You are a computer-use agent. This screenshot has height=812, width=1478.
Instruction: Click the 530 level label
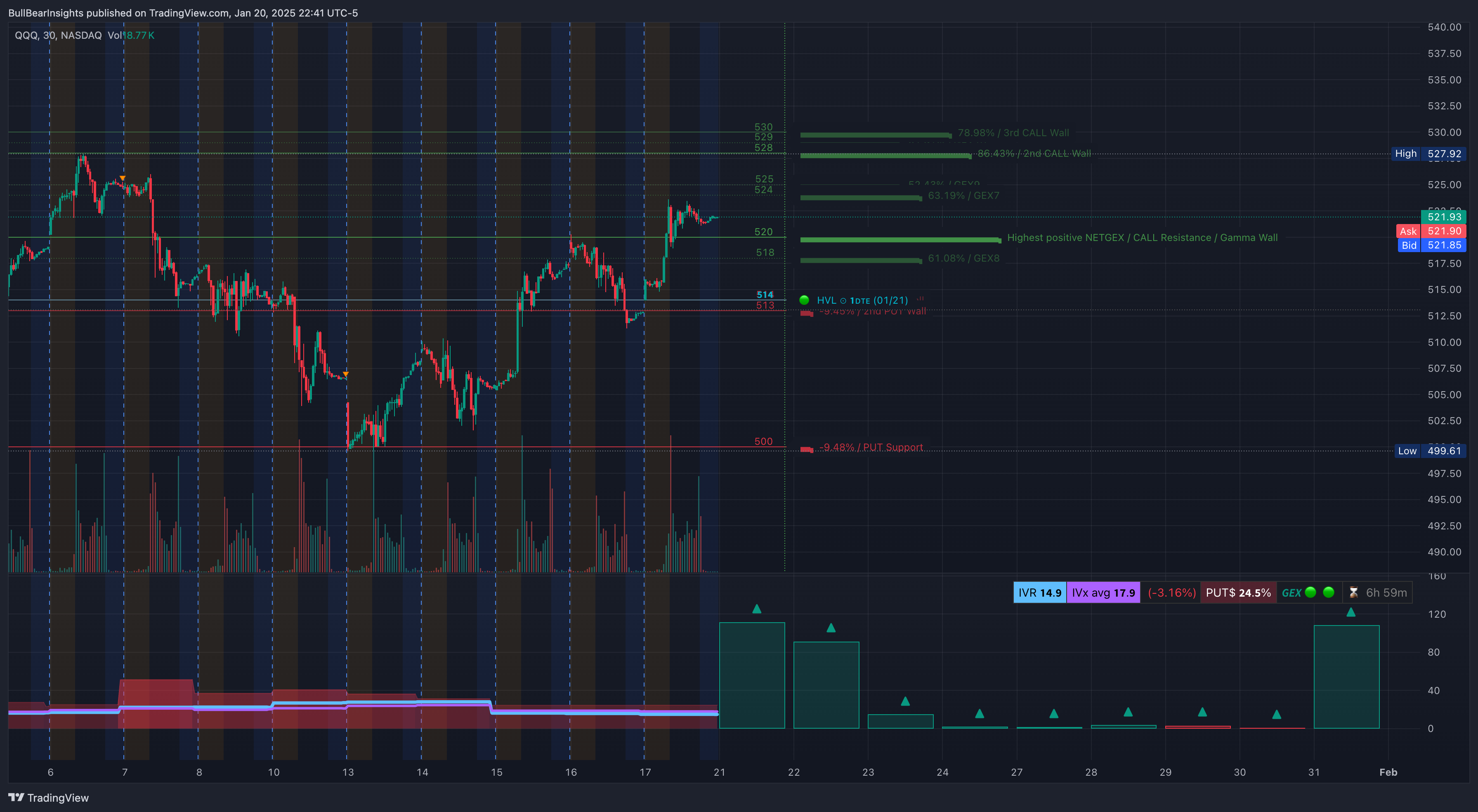(763, 127)
